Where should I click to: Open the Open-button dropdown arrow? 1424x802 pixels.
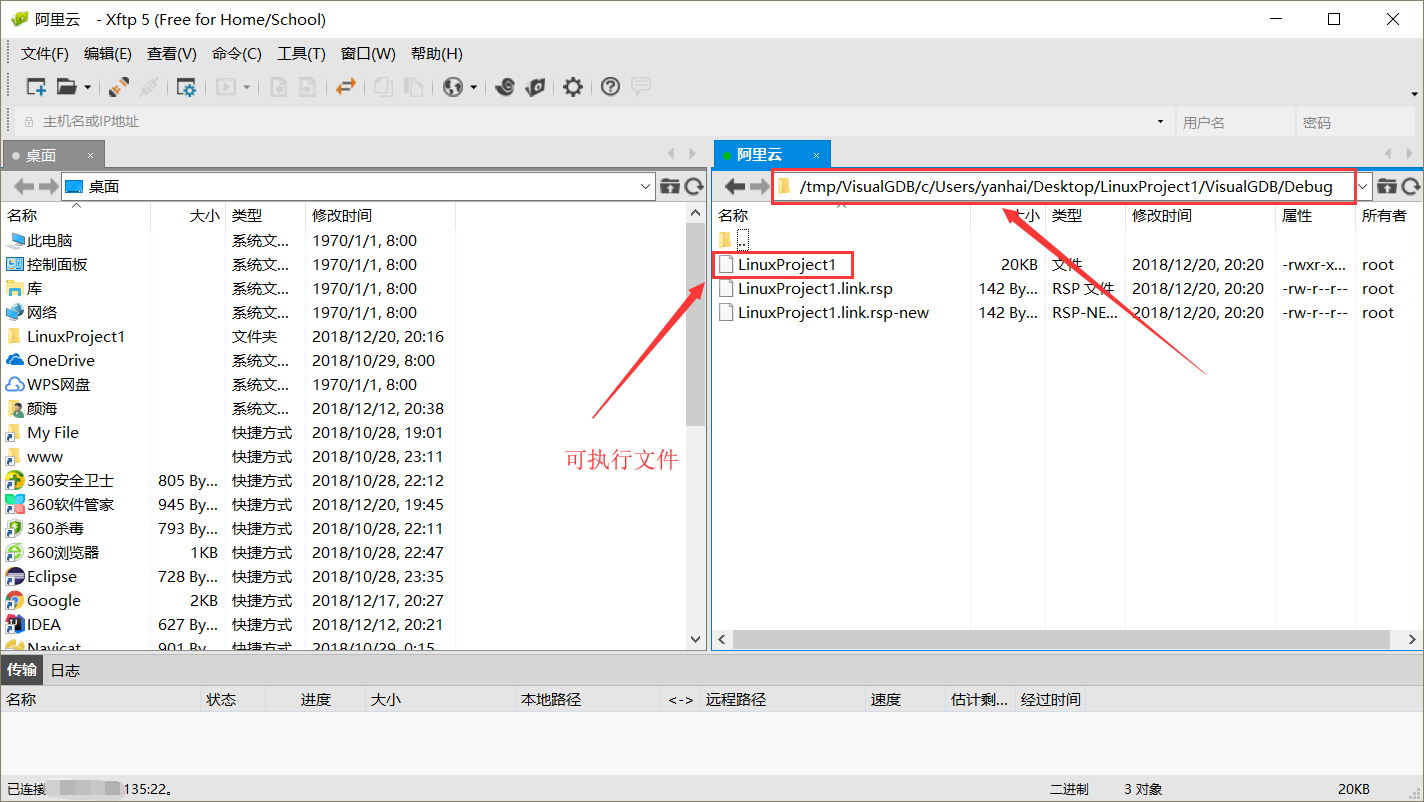tap(88, 87)
